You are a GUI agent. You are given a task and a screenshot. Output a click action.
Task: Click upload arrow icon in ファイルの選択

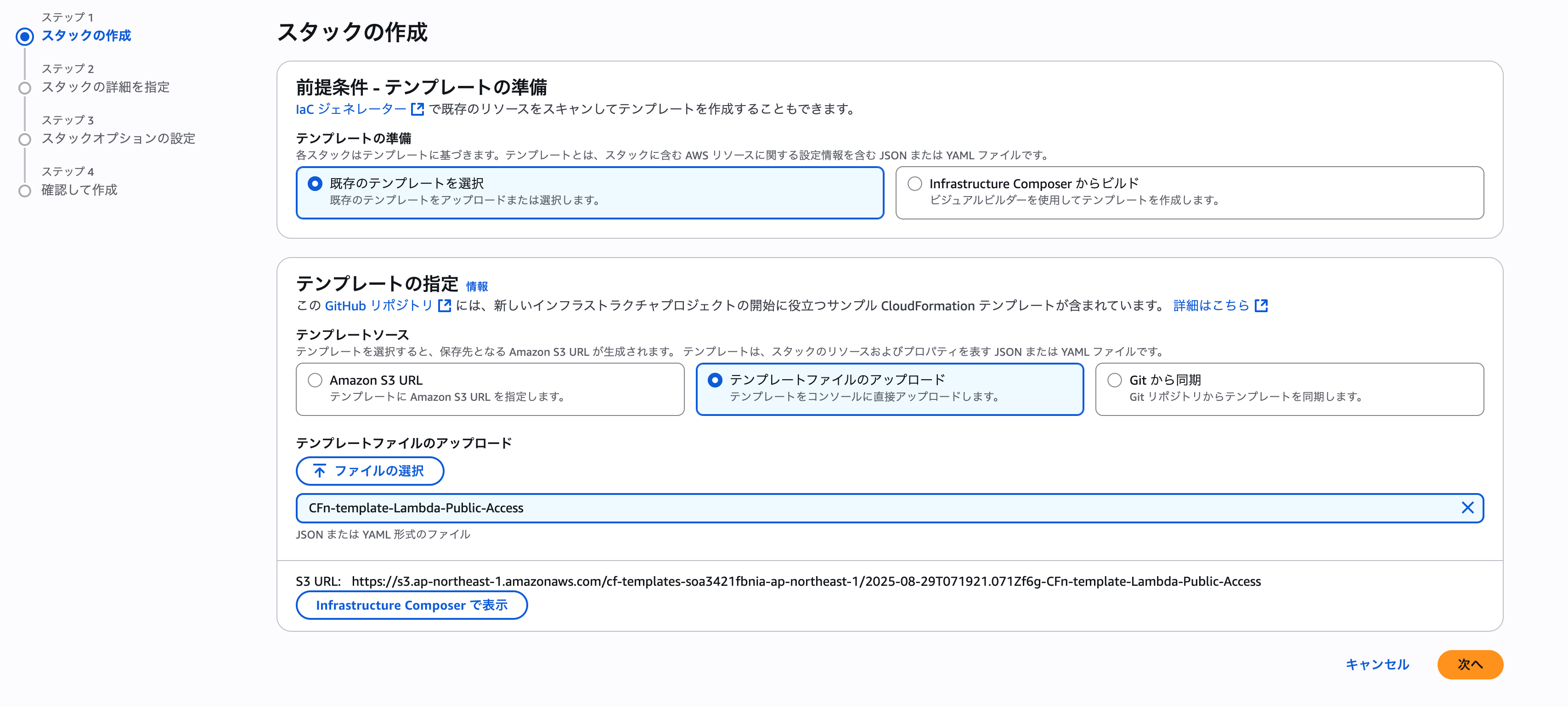tap(320, 471)
